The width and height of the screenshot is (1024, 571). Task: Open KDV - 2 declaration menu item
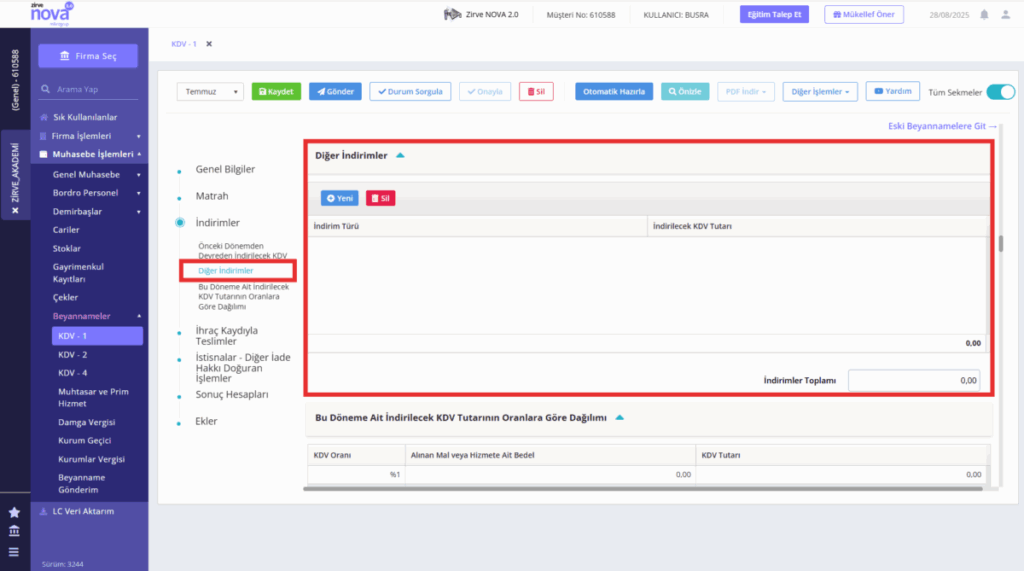coord(72,355)
